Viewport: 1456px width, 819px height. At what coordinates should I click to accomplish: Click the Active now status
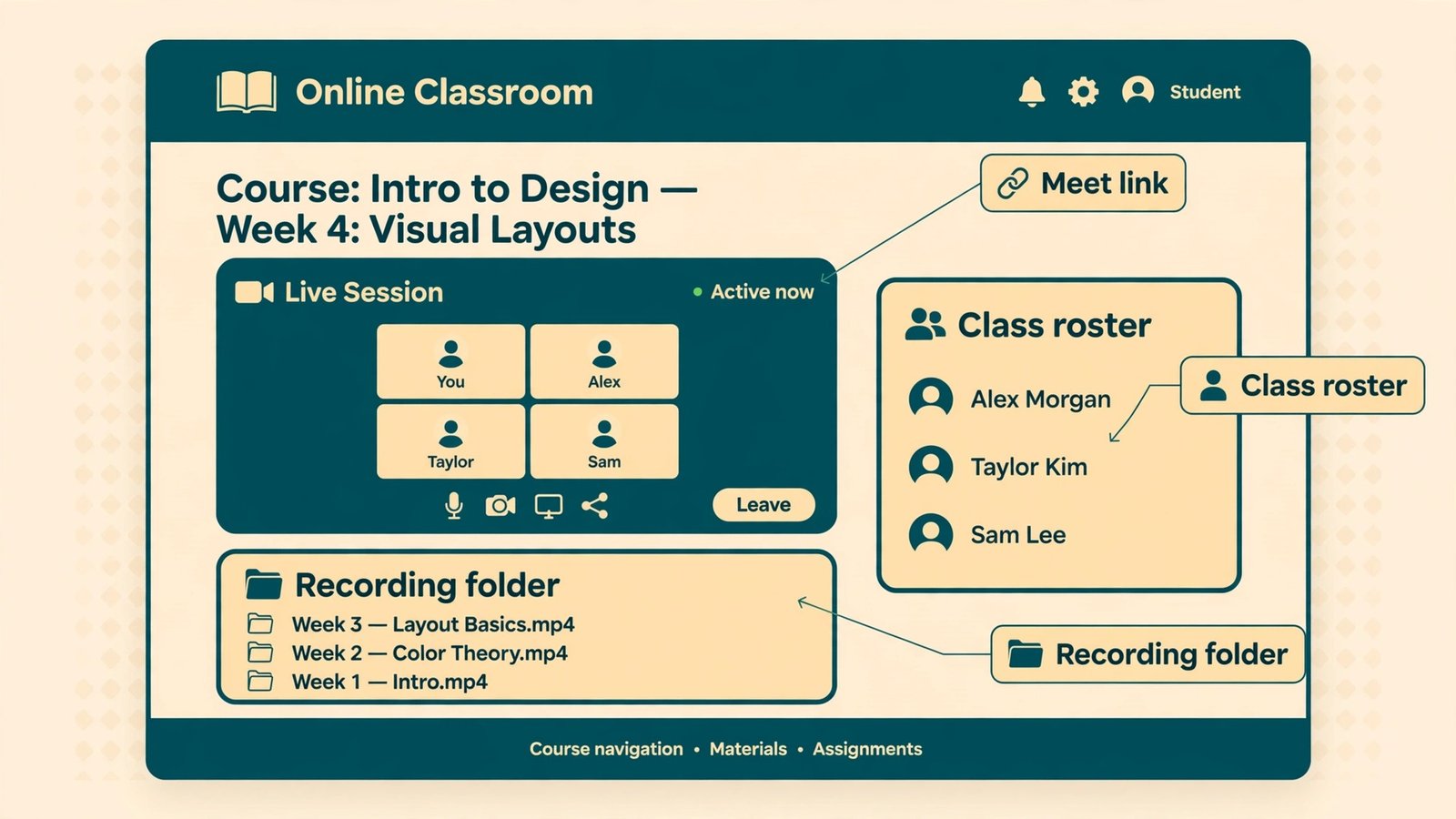tap(753, 292)
